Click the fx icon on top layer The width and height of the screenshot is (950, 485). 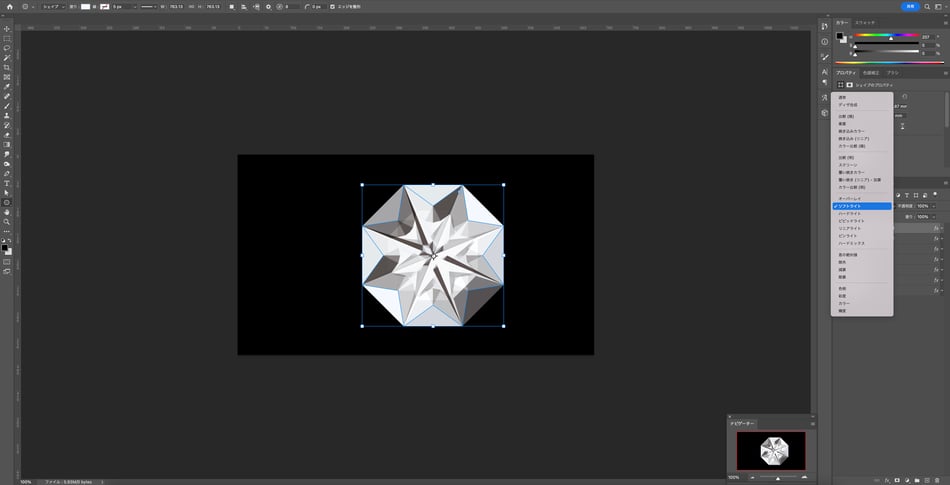coord(937,228)
